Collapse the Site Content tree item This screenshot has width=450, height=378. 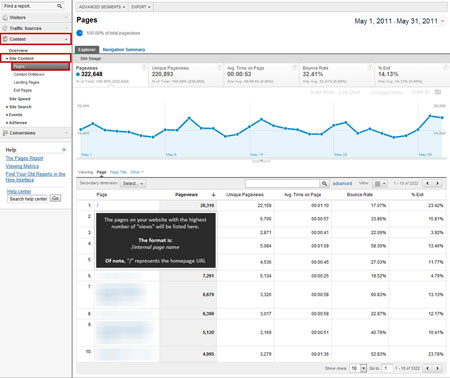(7, 58)
